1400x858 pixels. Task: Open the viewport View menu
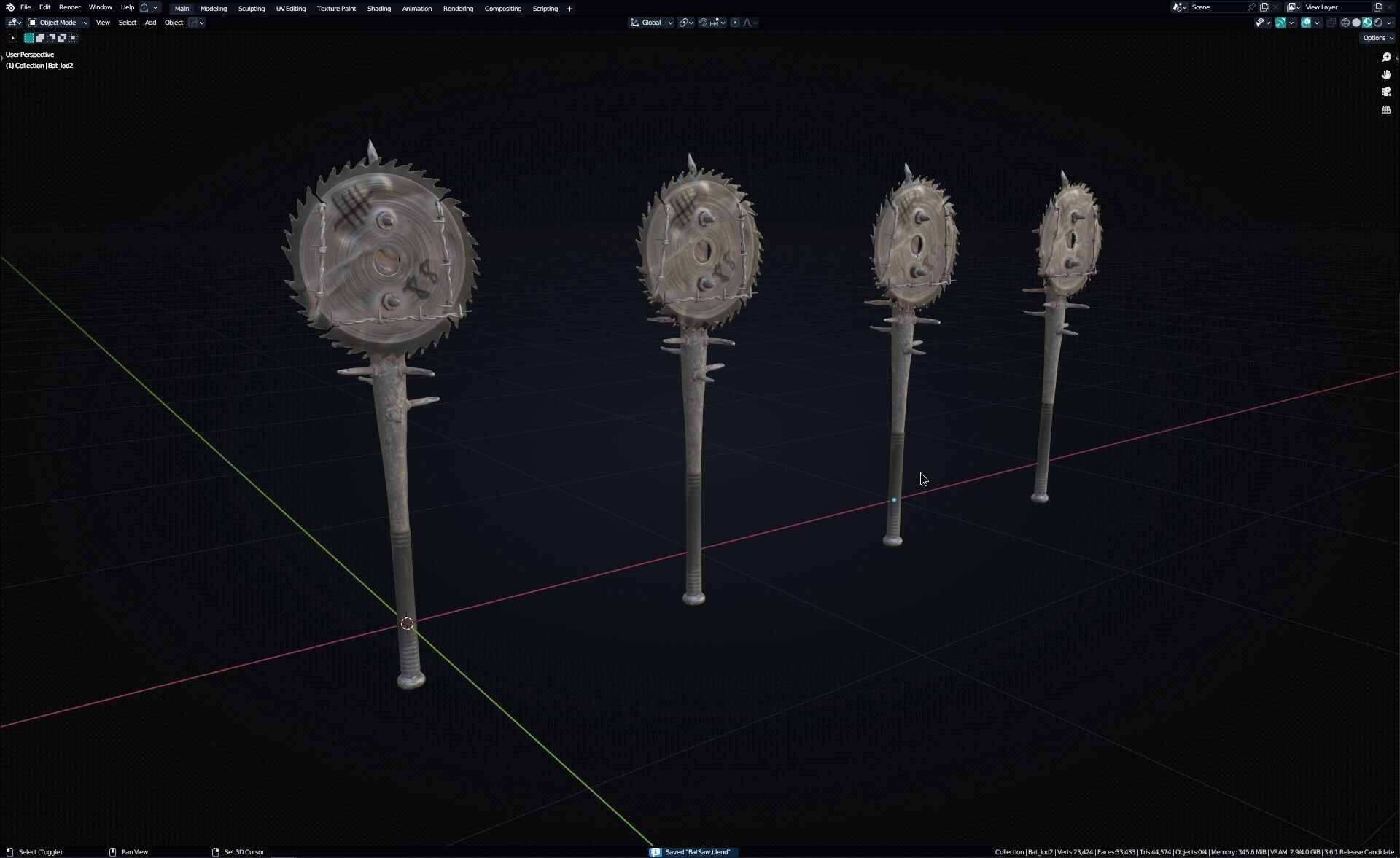click(x=103, y=23)
